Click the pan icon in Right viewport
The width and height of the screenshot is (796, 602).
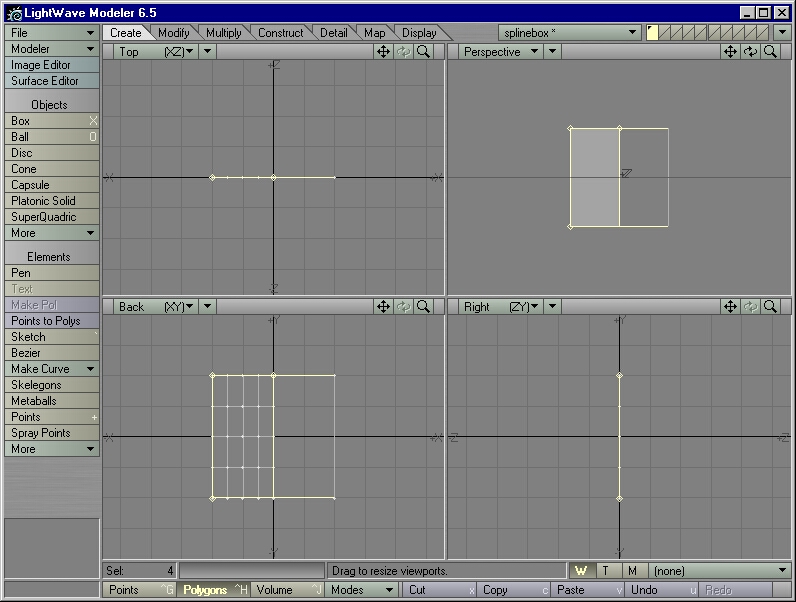[x=730, y=307]
